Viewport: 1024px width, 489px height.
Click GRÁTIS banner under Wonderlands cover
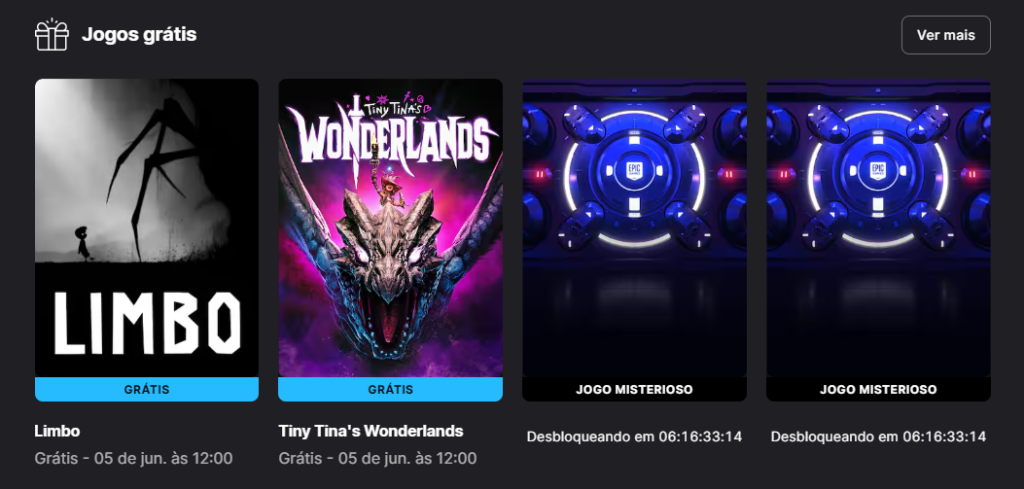click(391, 389)
